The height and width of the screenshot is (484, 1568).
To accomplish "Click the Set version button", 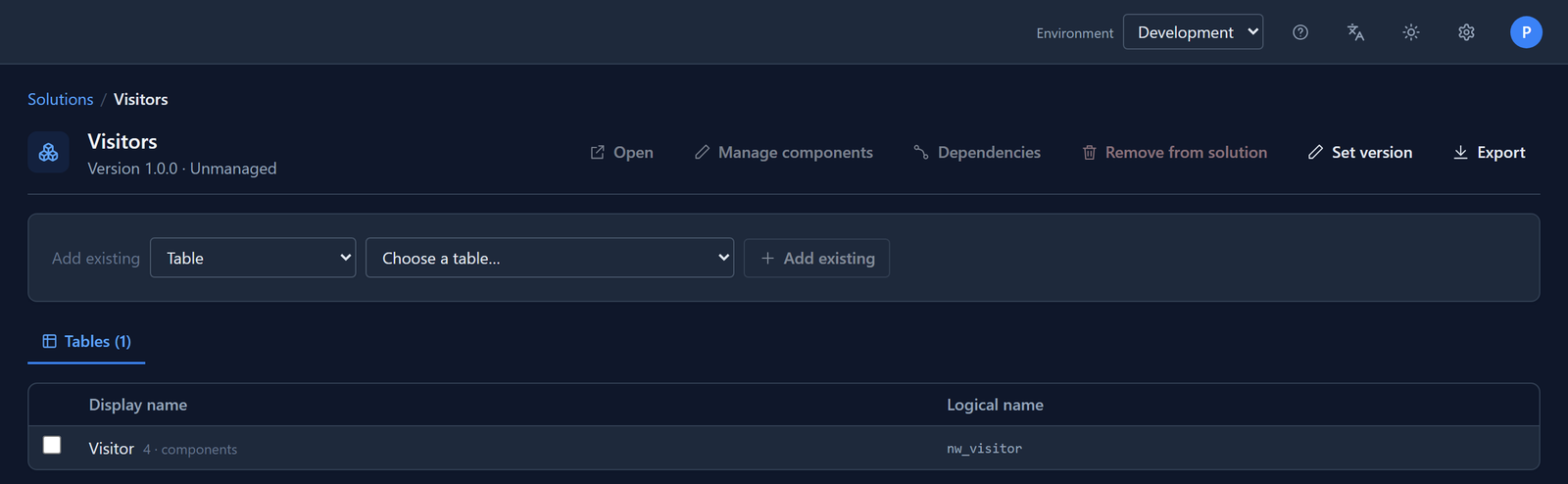I will point(1360,152).
